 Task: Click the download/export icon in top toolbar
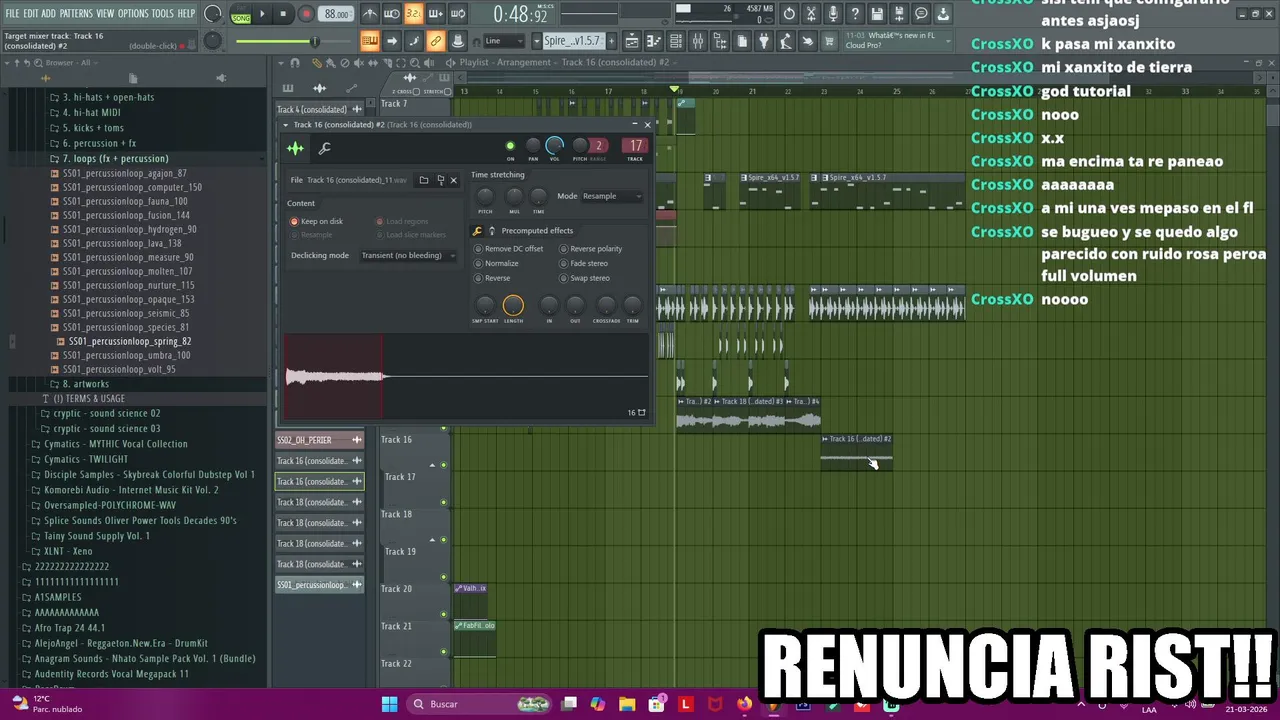pos(943,14)
